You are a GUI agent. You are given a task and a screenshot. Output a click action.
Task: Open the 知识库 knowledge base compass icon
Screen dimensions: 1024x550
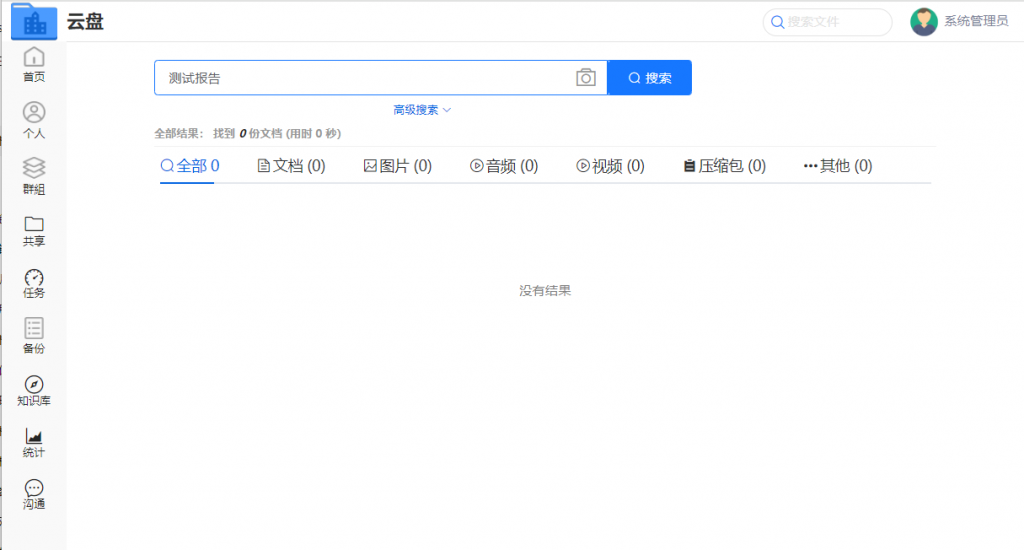click(x=34, y=385)
